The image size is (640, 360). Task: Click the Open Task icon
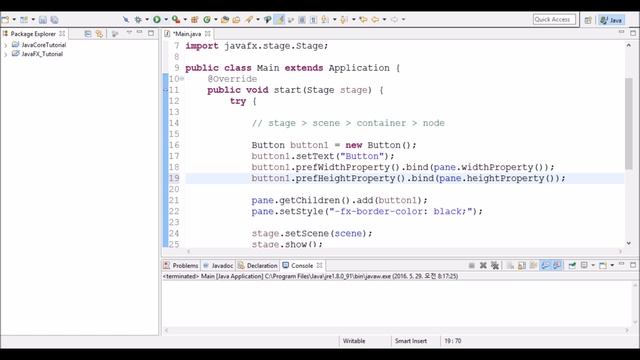(236, 20)
